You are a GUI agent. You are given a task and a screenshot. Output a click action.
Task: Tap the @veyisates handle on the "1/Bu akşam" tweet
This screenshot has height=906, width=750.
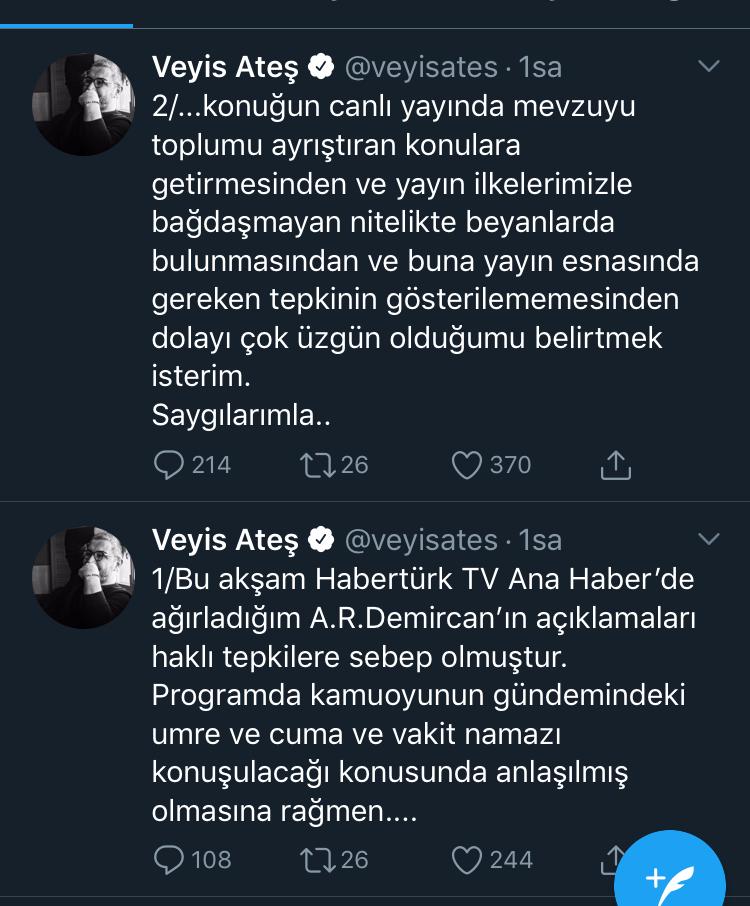tap(421, 540)
